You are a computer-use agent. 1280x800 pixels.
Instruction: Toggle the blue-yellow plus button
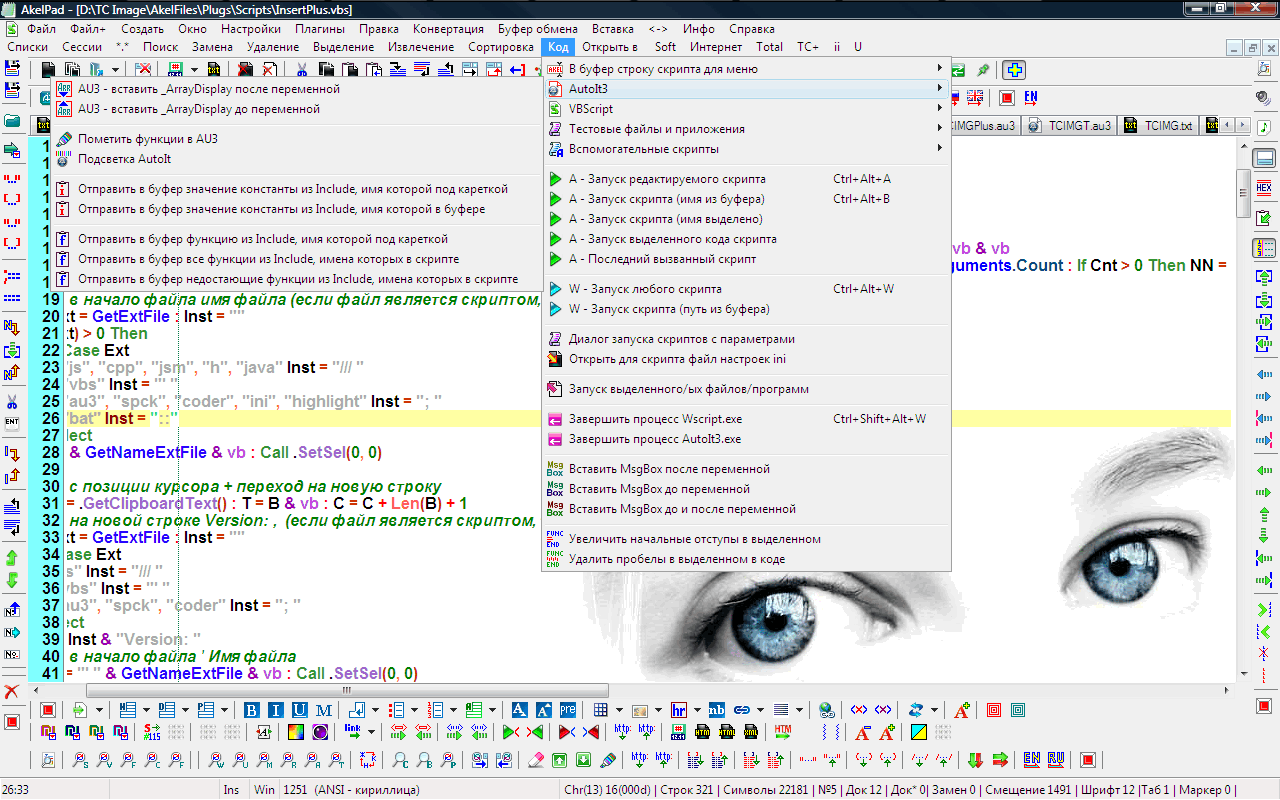1014,70
